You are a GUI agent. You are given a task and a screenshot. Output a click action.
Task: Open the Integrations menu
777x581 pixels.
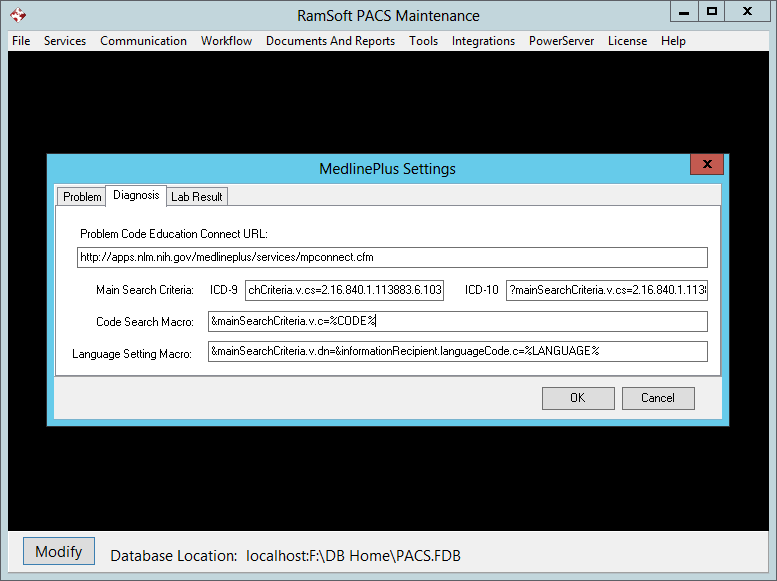tap(483, 41)
